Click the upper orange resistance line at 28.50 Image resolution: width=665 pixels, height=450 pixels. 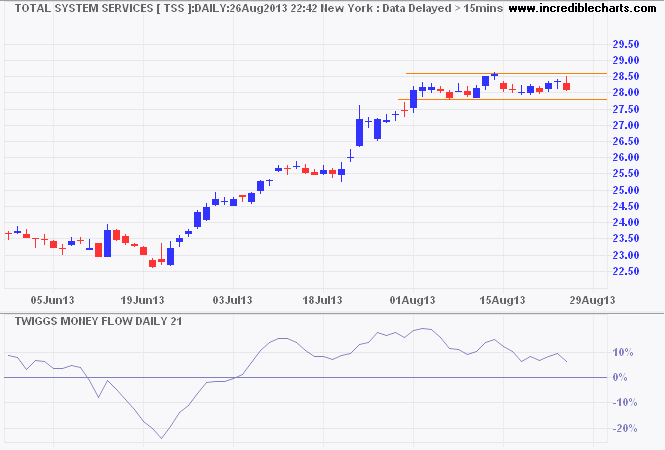pos(506,74)
